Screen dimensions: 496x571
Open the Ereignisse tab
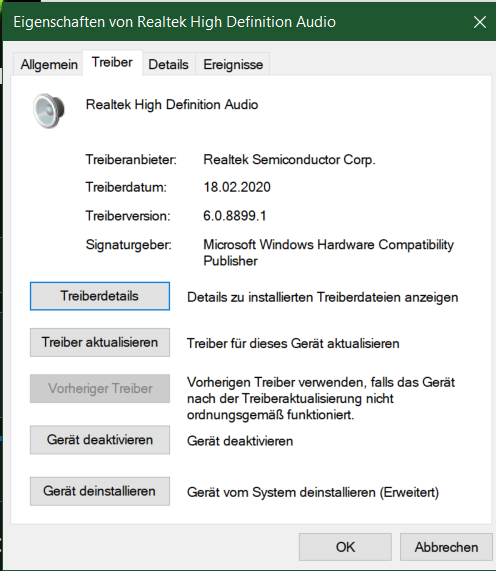(x=233, y=64)
